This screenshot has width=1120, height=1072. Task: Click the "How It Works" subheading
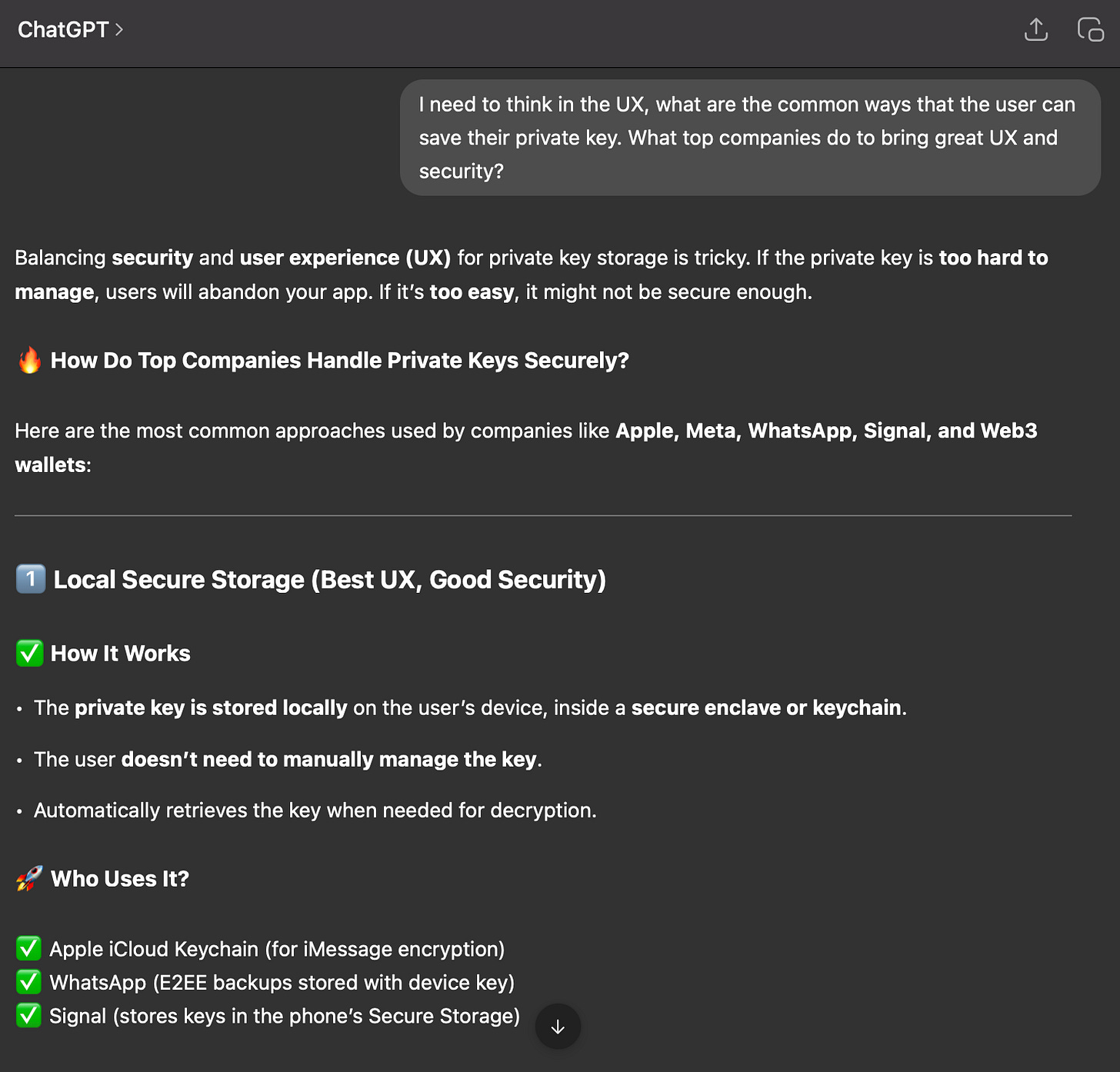(121, 654)
